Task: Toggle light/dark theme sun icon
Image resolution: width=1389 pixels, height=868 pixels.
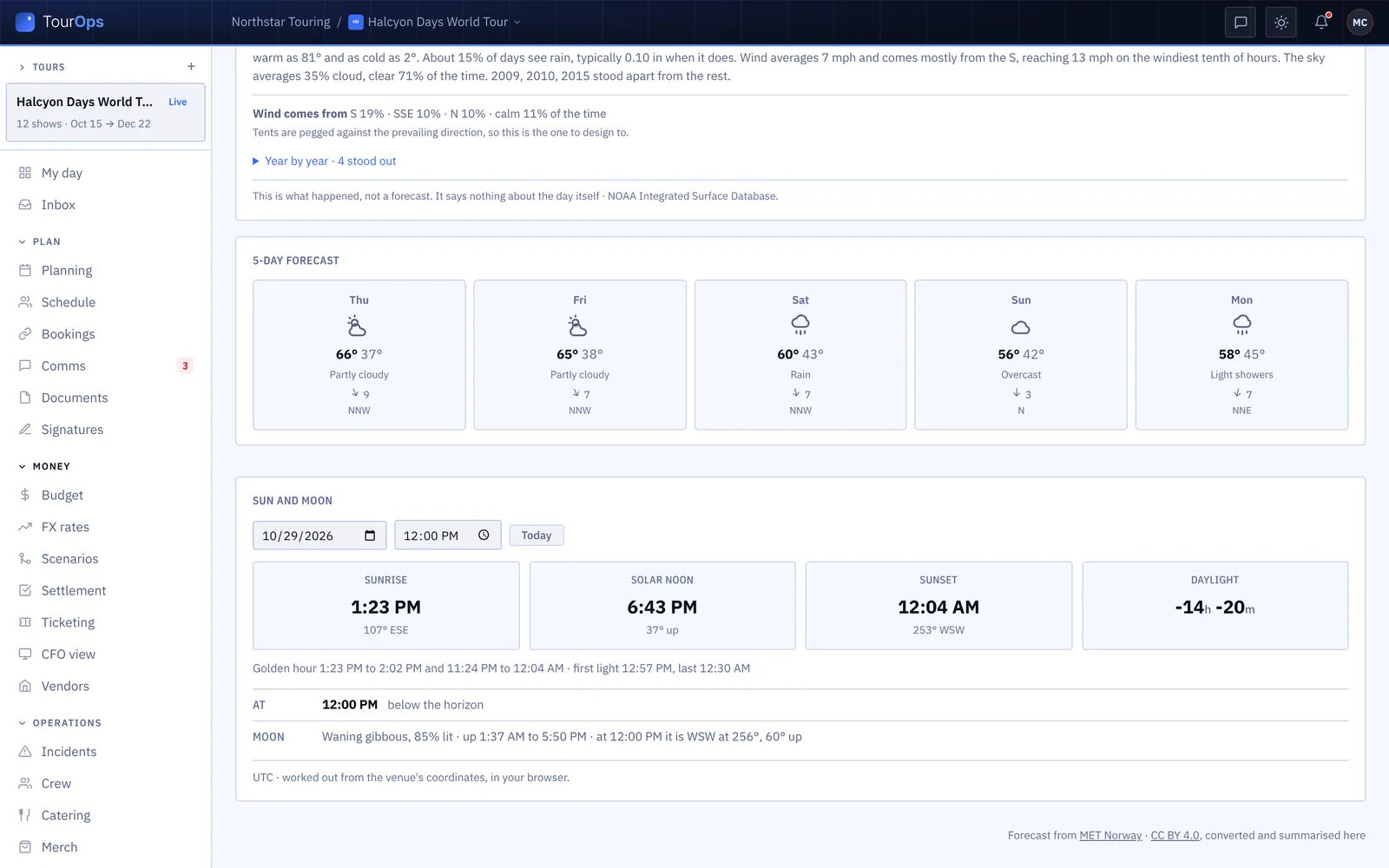Action: pyautogui.click(x=1281, y=23)
